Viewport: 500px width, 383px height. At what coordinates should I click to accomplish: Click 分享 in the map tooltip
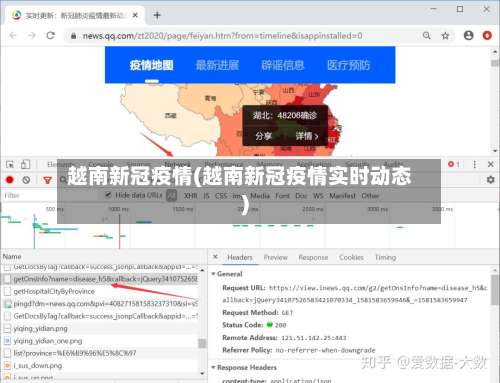tap(263, 136)
